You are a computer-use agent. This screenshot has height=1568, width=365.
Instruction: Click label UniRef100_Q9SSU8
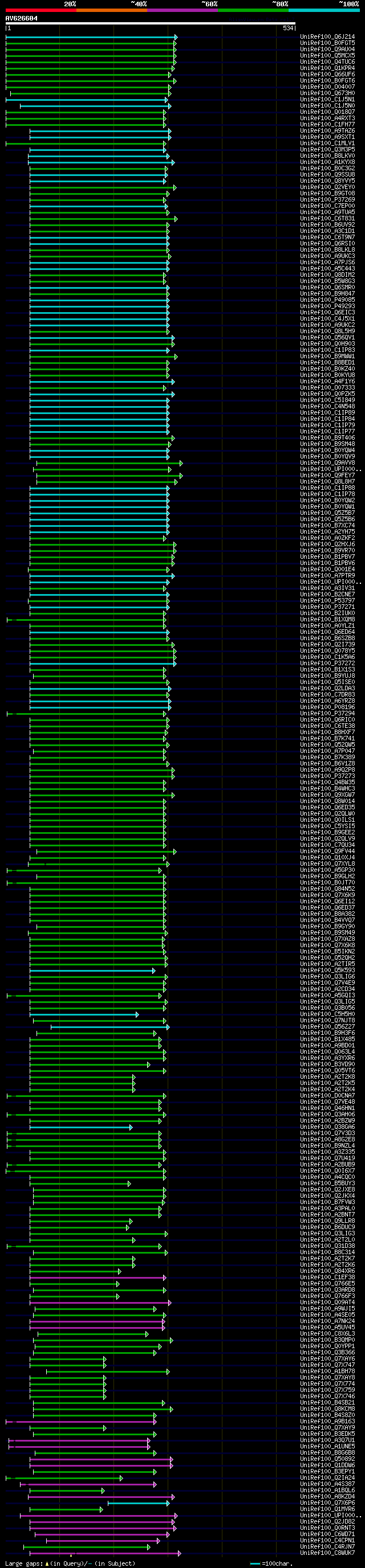(327, 175)
